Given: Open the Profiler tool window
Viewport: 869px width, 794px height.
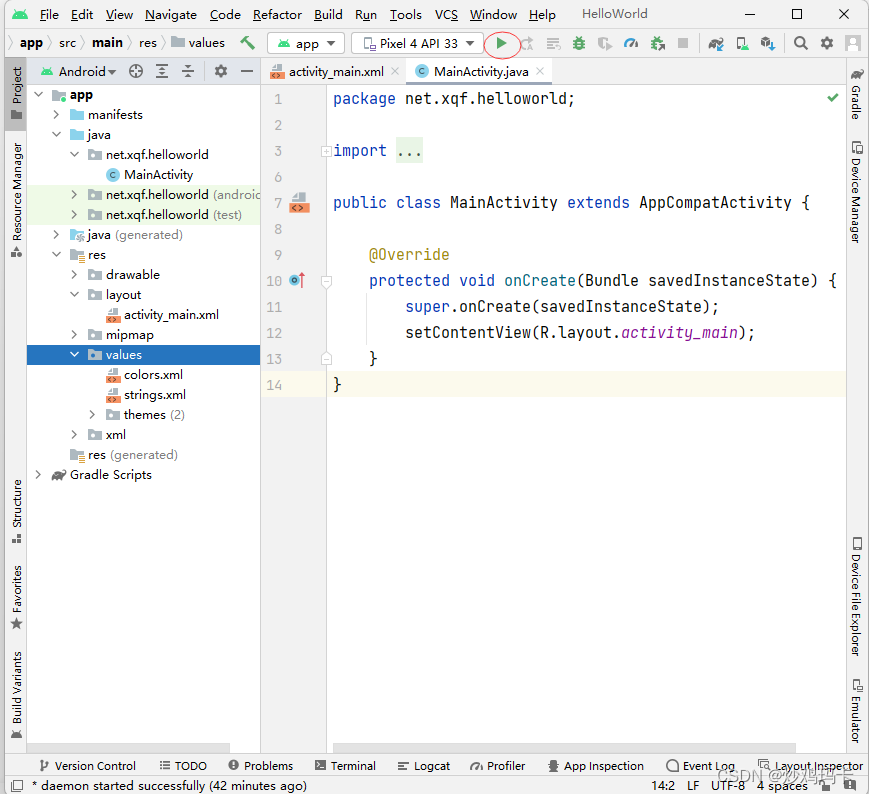Looking at the screenshot, I should click(498, 766).
